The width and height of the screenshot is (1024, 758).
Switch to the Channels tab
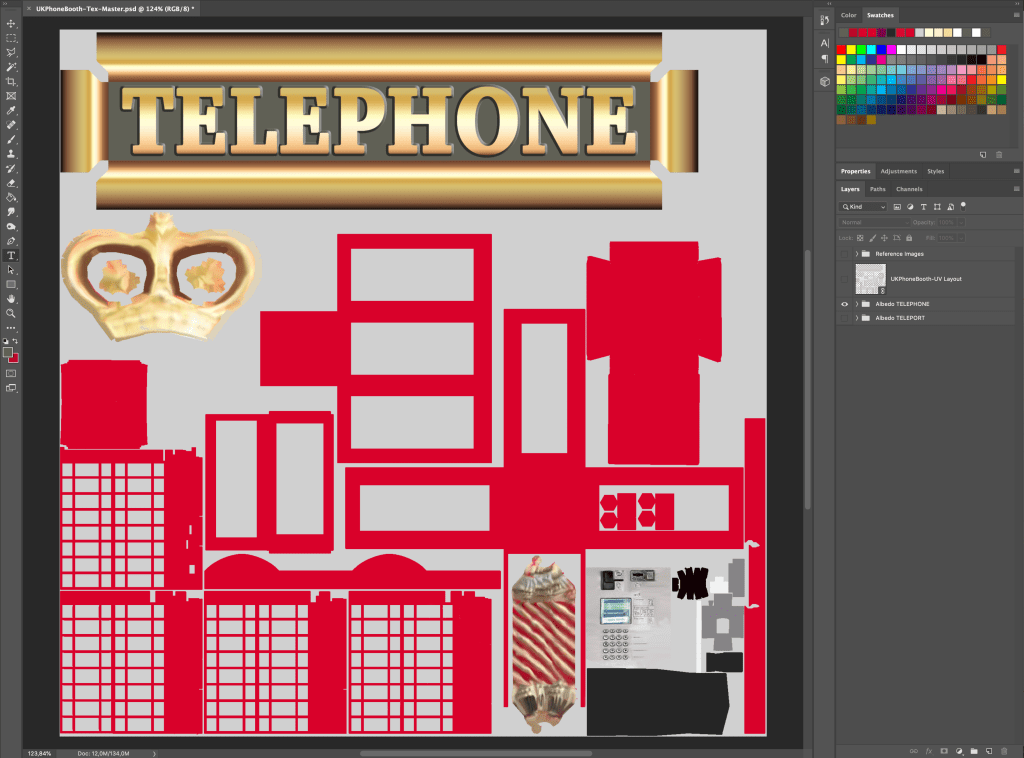pyautogui.click(x=908, y=189)
